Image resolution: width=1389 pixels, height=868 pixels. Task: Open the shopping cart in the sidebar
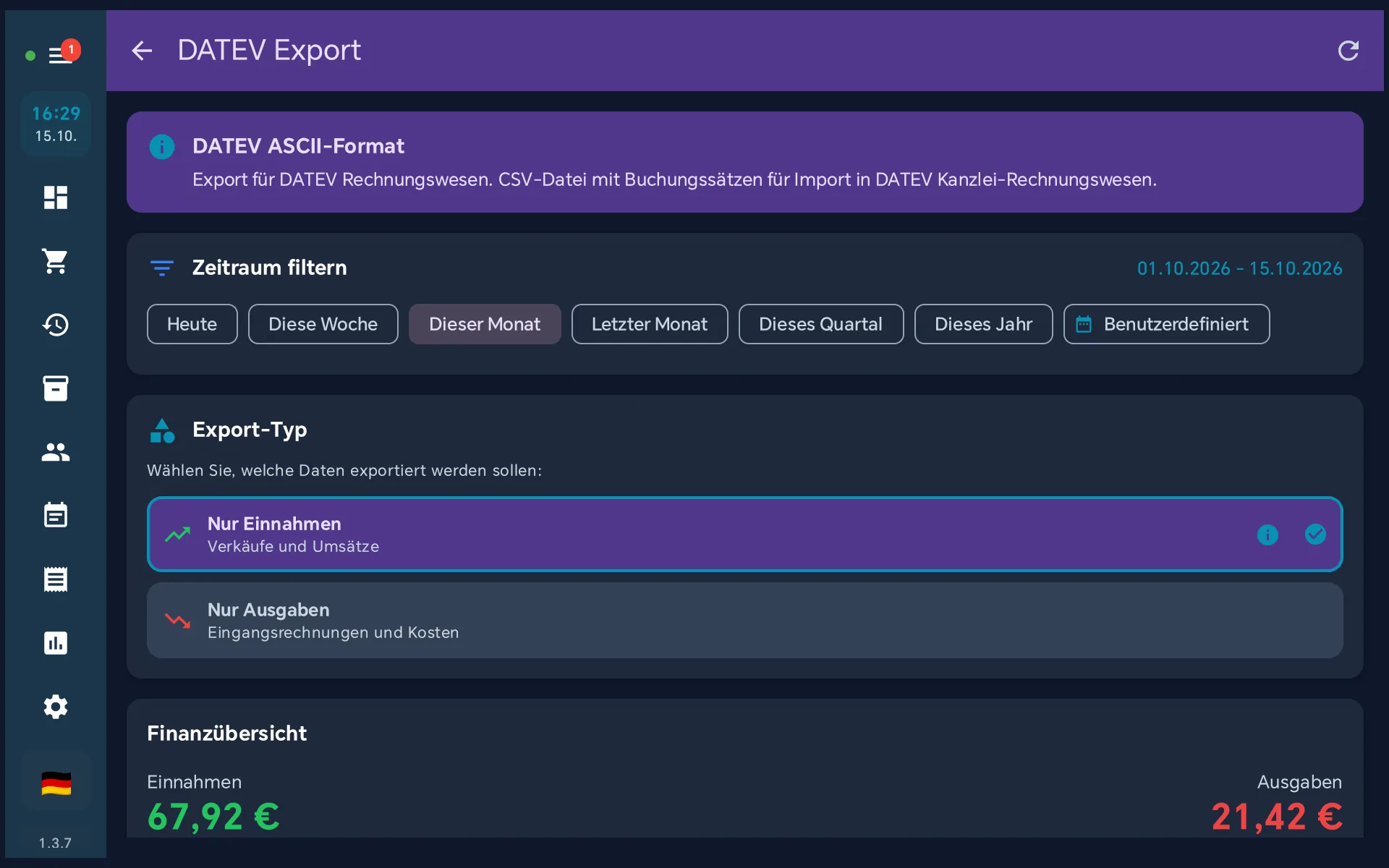[x=56, y=261]
